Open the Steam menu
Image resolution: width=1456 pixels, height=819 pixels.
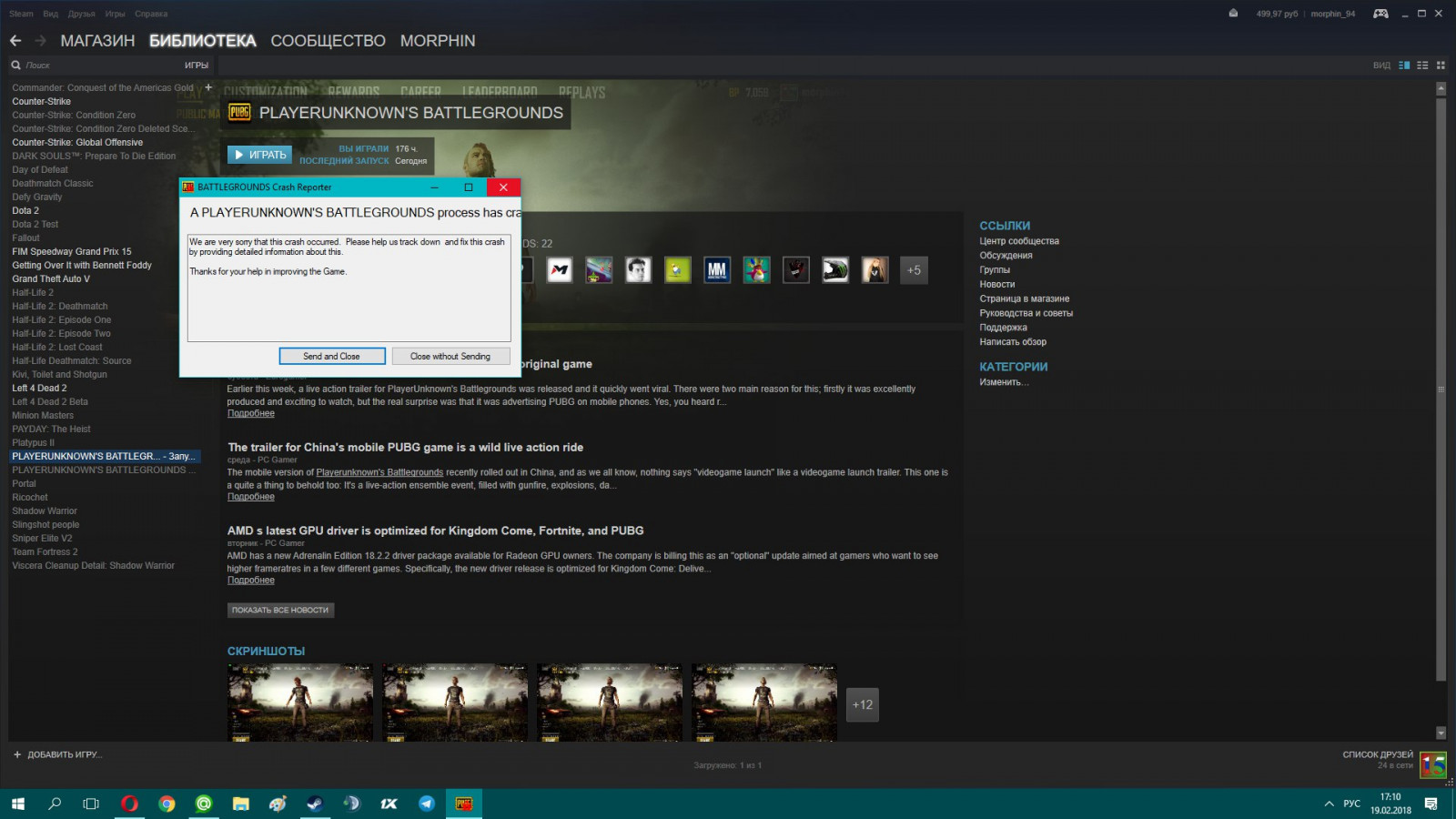pyautogui.click(x=21, y=14)
